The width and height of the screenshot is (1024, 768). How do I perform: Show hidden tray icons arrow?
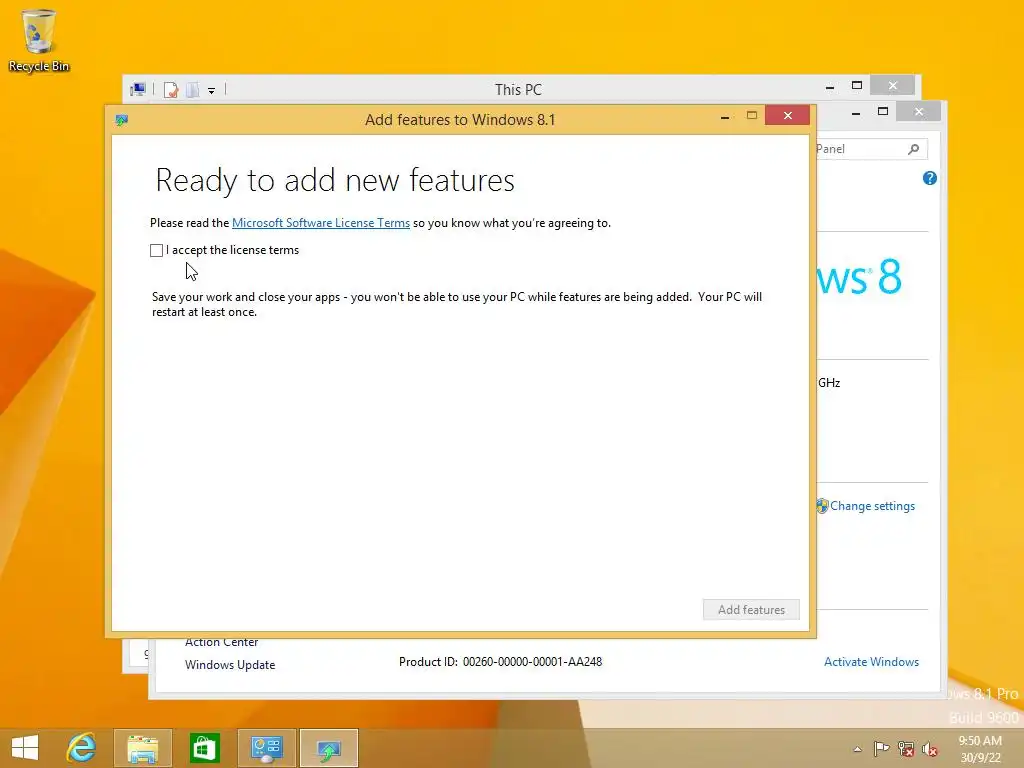(857, 749)
